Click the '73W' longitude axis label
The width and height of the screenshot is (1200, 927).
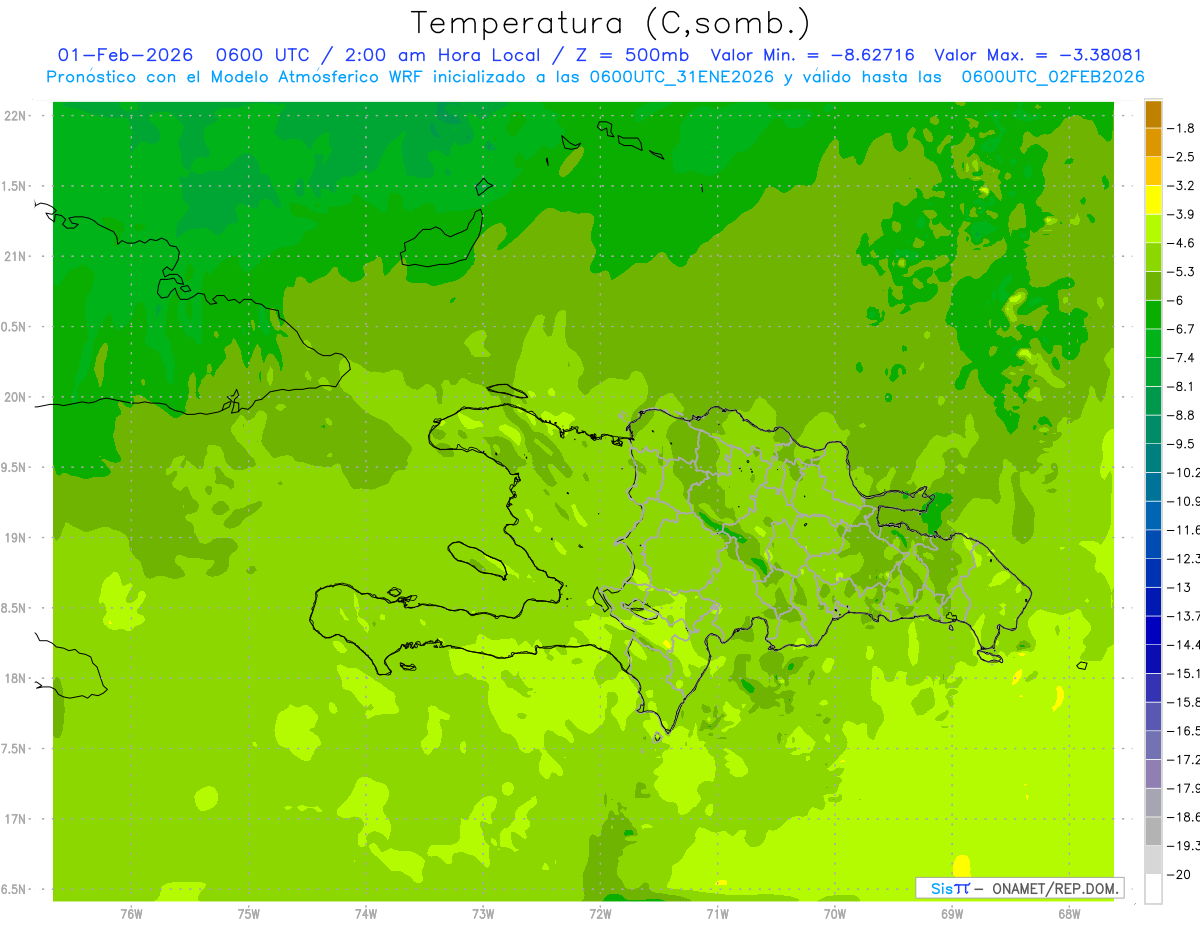point(483,914)
